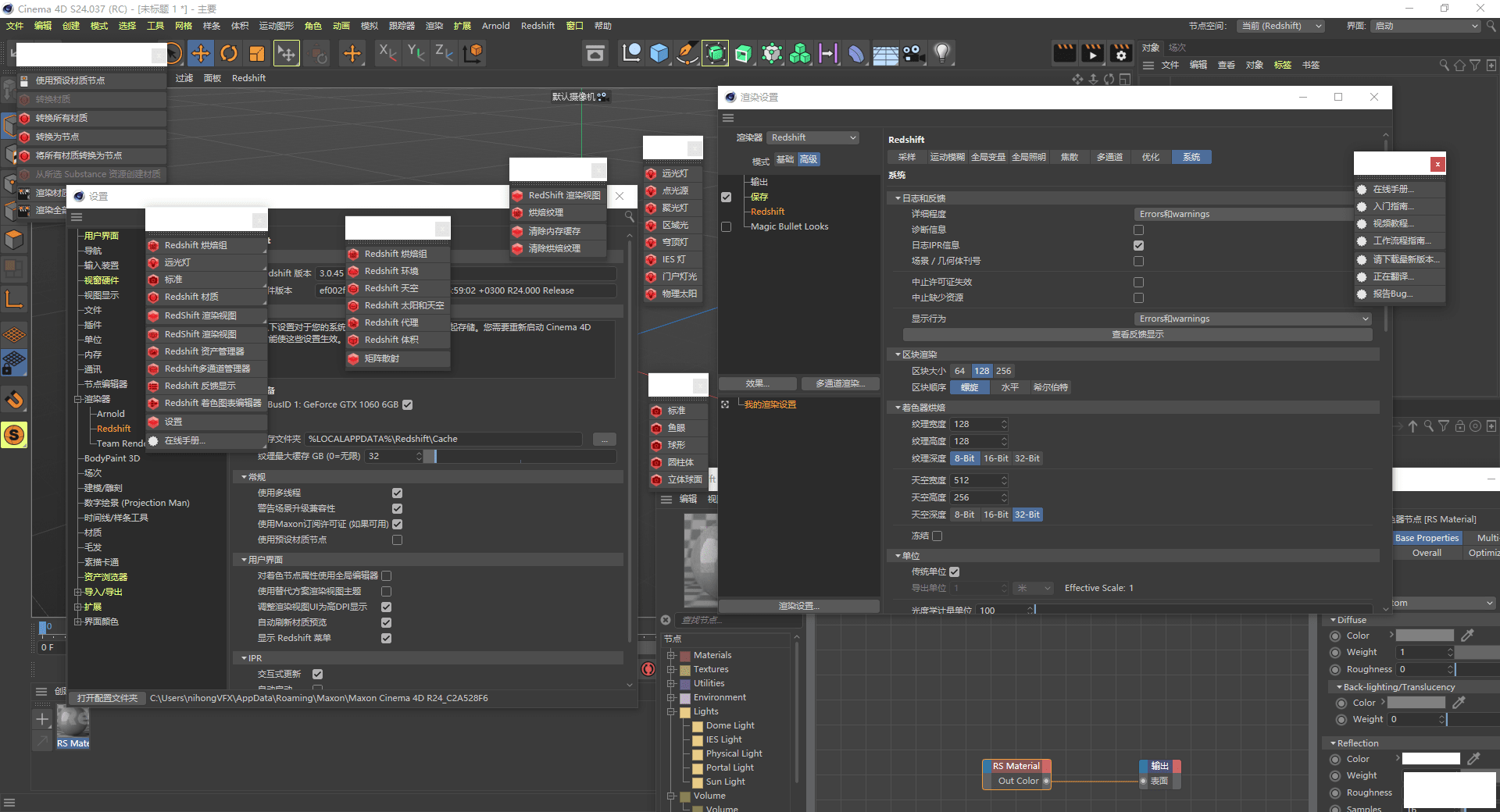Image resolution: width=1500 pixels, height=812 pixels.
Task: Switch to the 全局照明 tab
Action: [x=1028, y=157]
